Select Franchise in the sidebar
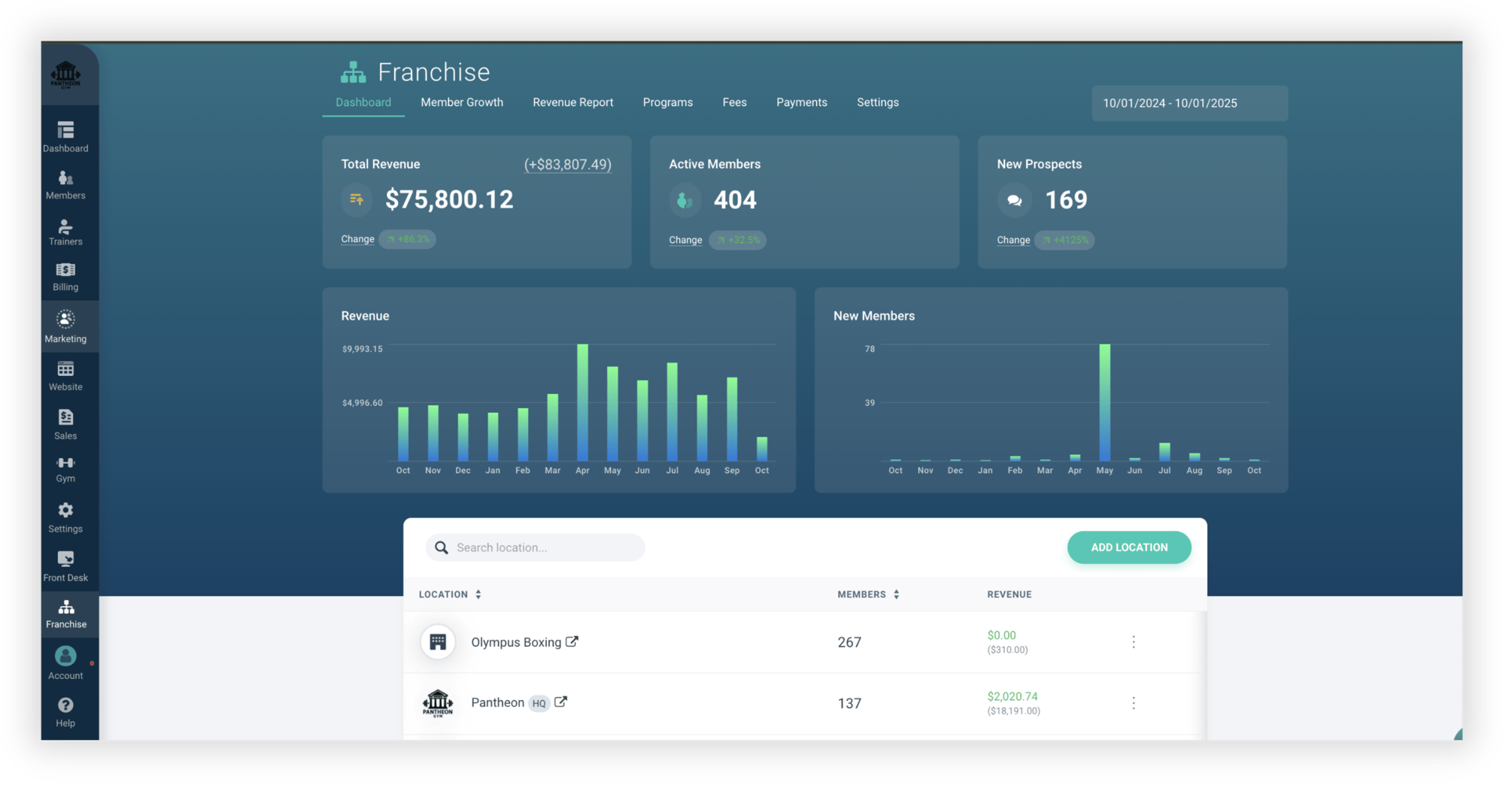The width and height of the screenshot is (1512, 785). coord(66,614)
